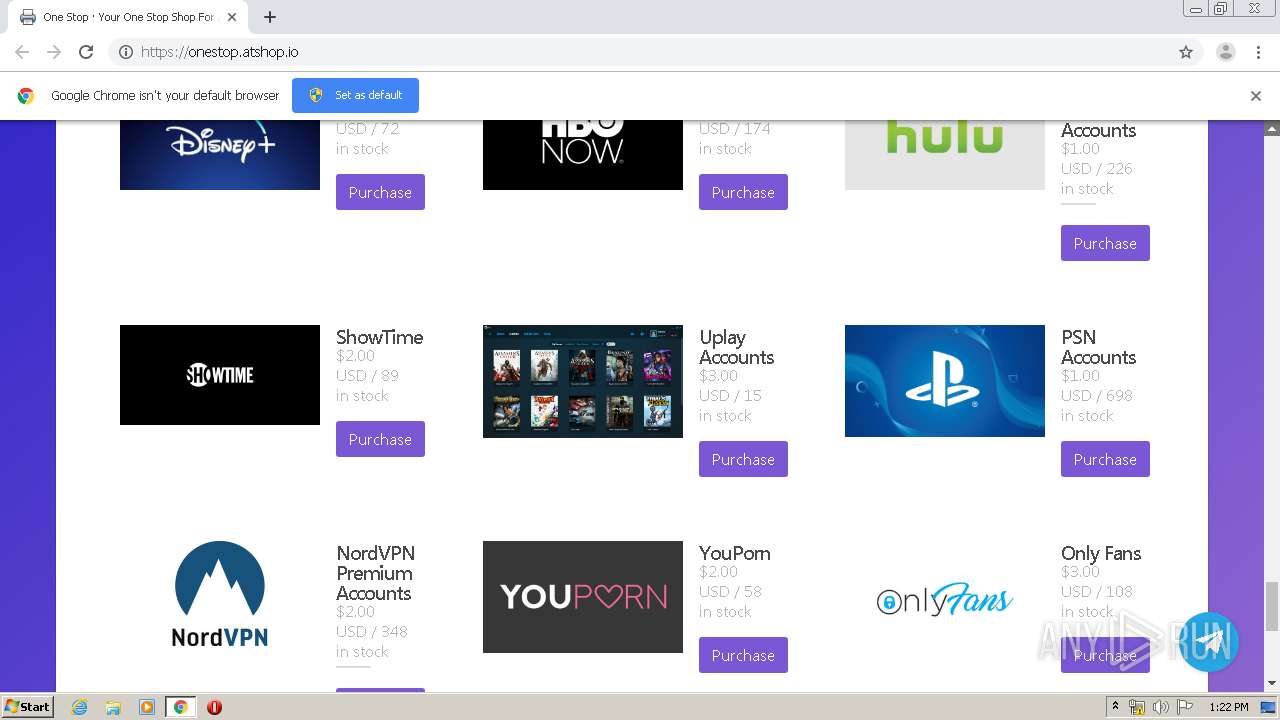Click the scrollbar up arrow
Viewport: 1280px width, 720px height.
[1272, 129]
